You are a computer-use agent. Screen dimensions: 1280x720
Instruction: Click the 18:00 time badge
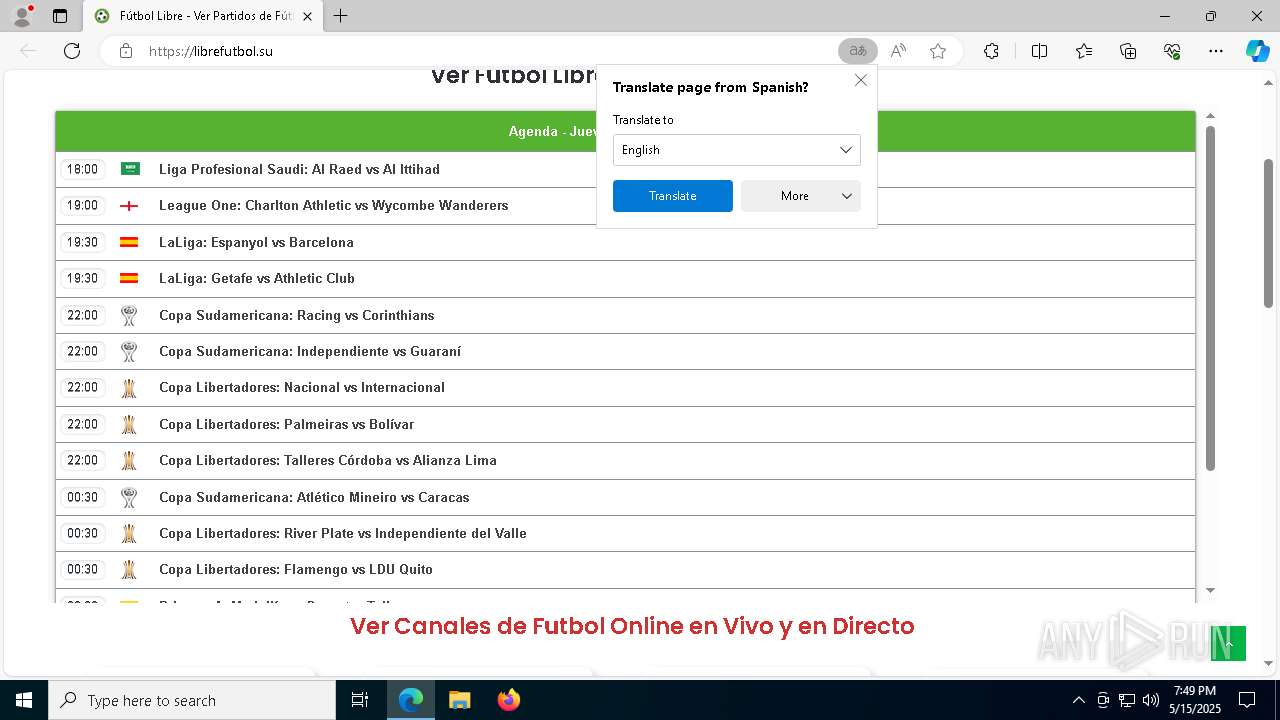82,169
